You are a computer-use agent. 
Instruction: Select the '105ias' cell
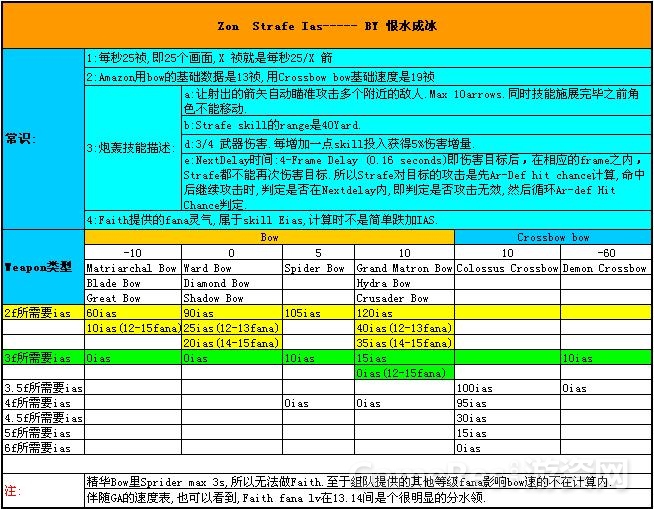point(318,312)
